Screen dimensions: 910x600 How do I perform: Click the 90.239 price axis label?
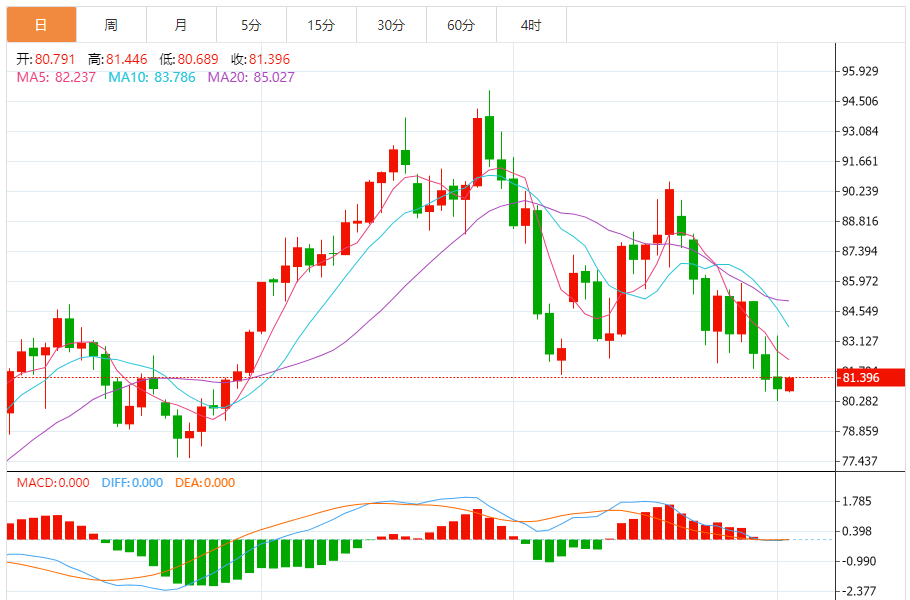860,191
